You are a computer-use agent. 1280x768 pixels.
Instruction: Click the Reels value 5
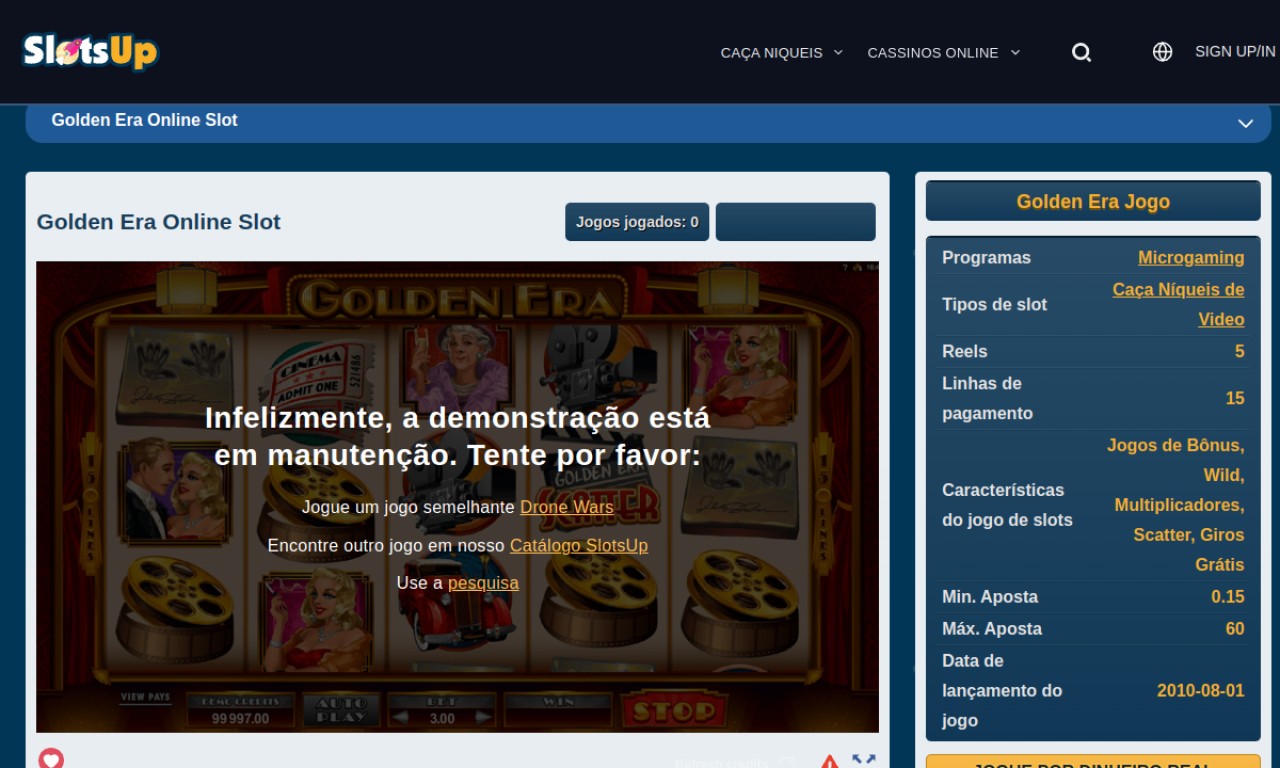coord(1239,352)
